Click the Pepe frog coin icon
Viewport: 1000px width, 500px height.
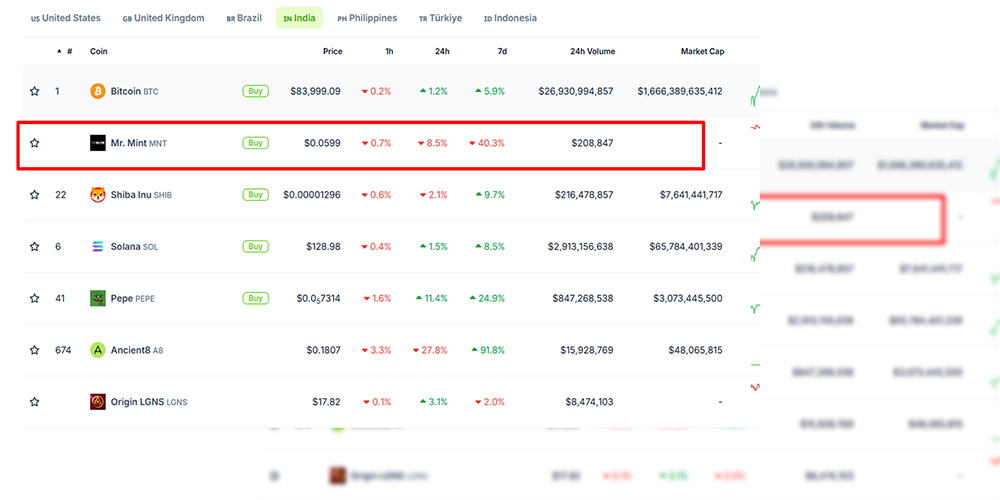click(98, 298)
